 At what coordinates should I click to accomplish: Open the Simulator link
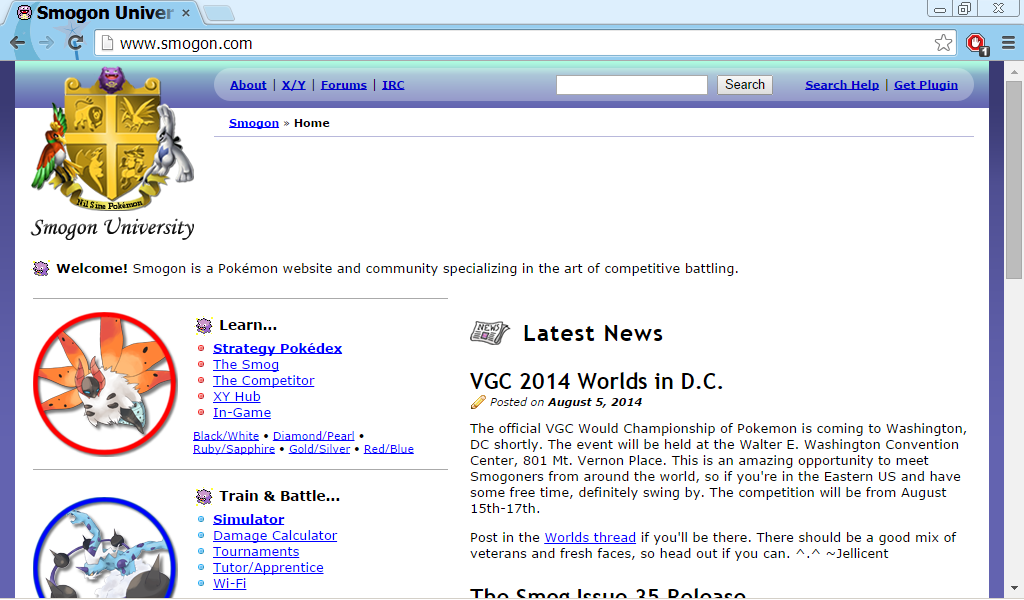pyautogui.click(x=249, y=519)
